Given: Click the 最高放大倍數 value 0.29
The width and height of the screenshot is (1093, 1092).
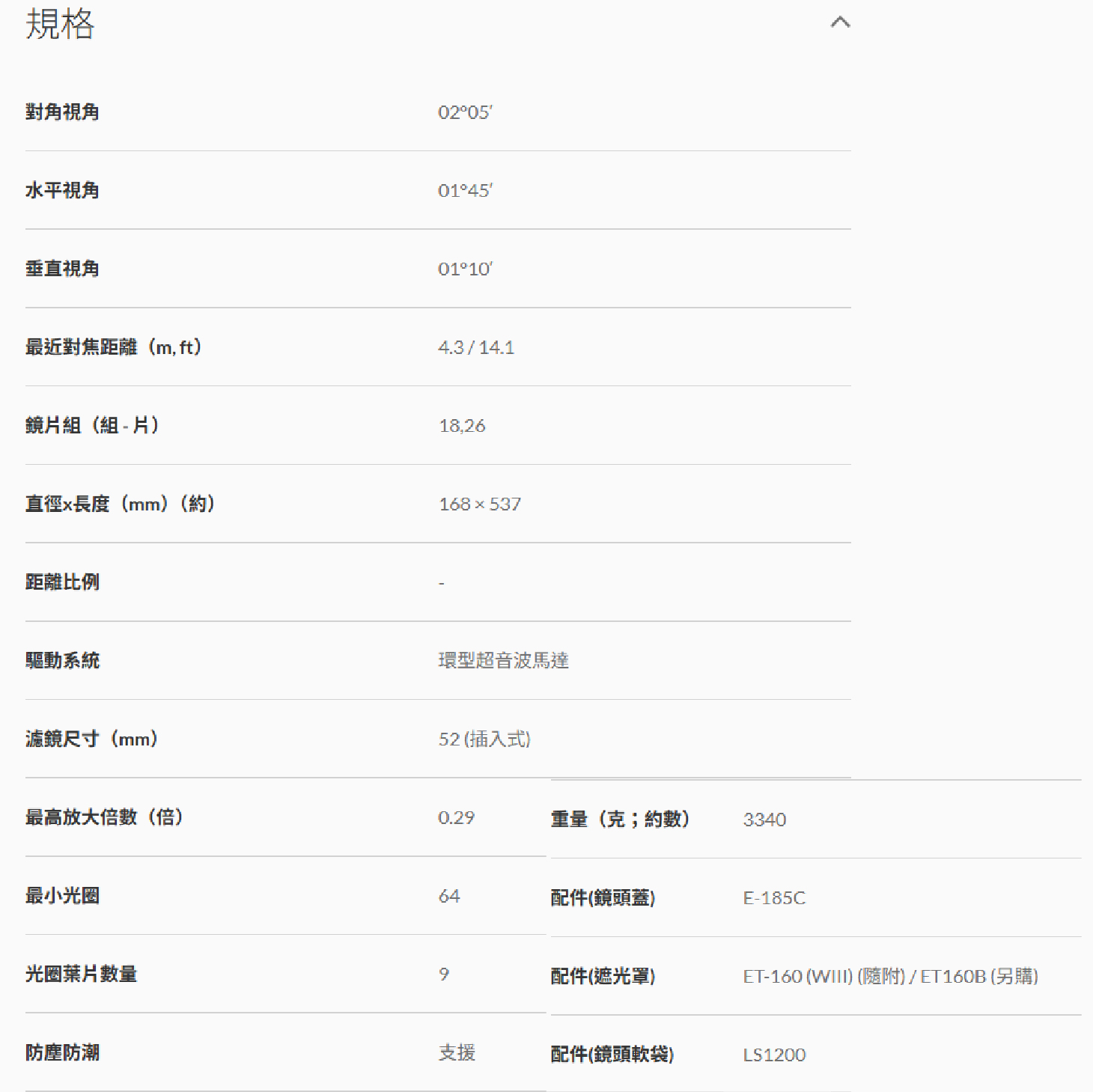Looking at the screenshot, I should pyautogui.click(x=456, y=817).
